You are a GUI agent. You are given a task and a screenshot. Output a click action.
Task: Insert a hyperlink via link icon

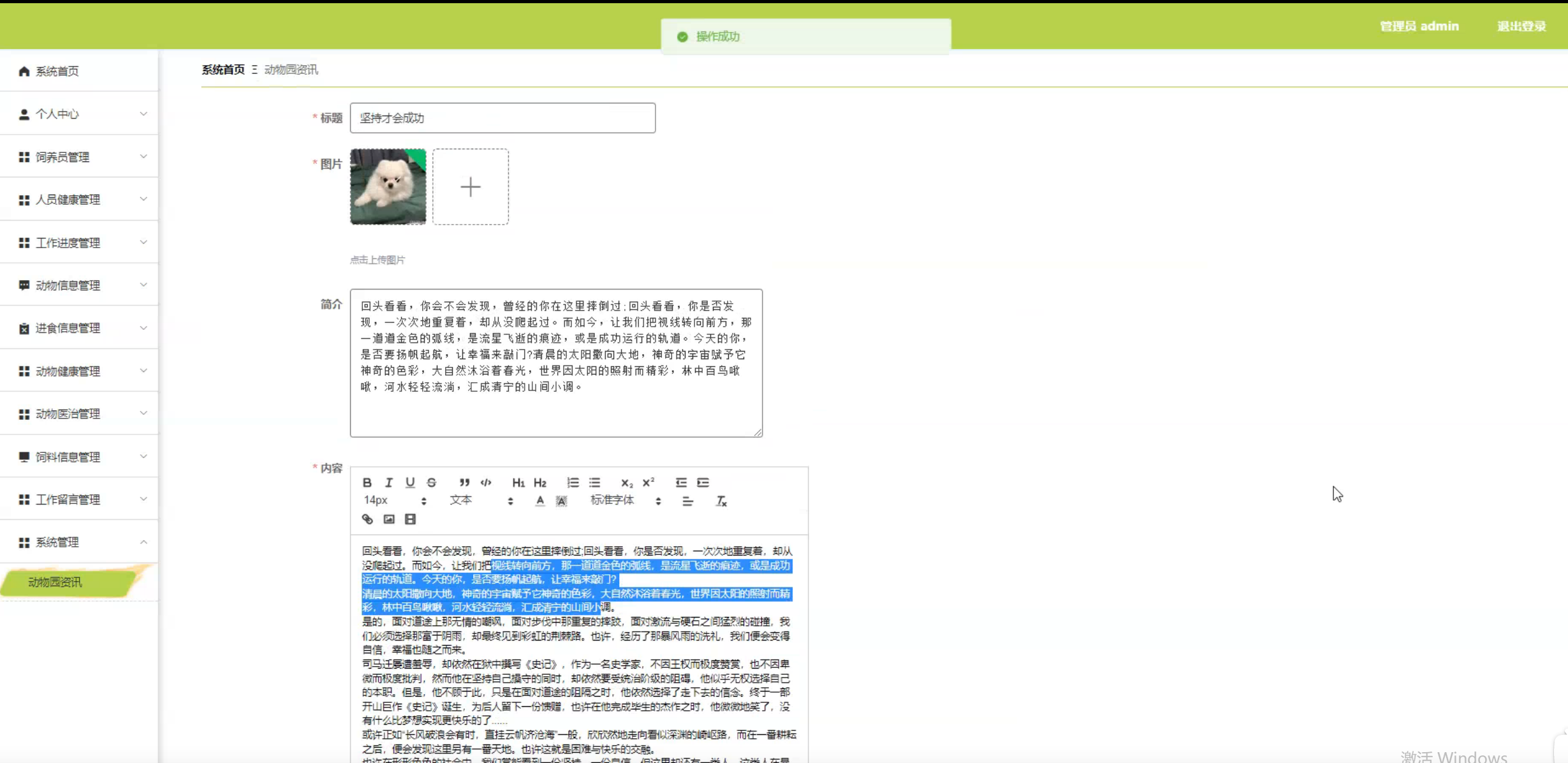[x=367, y=519]
